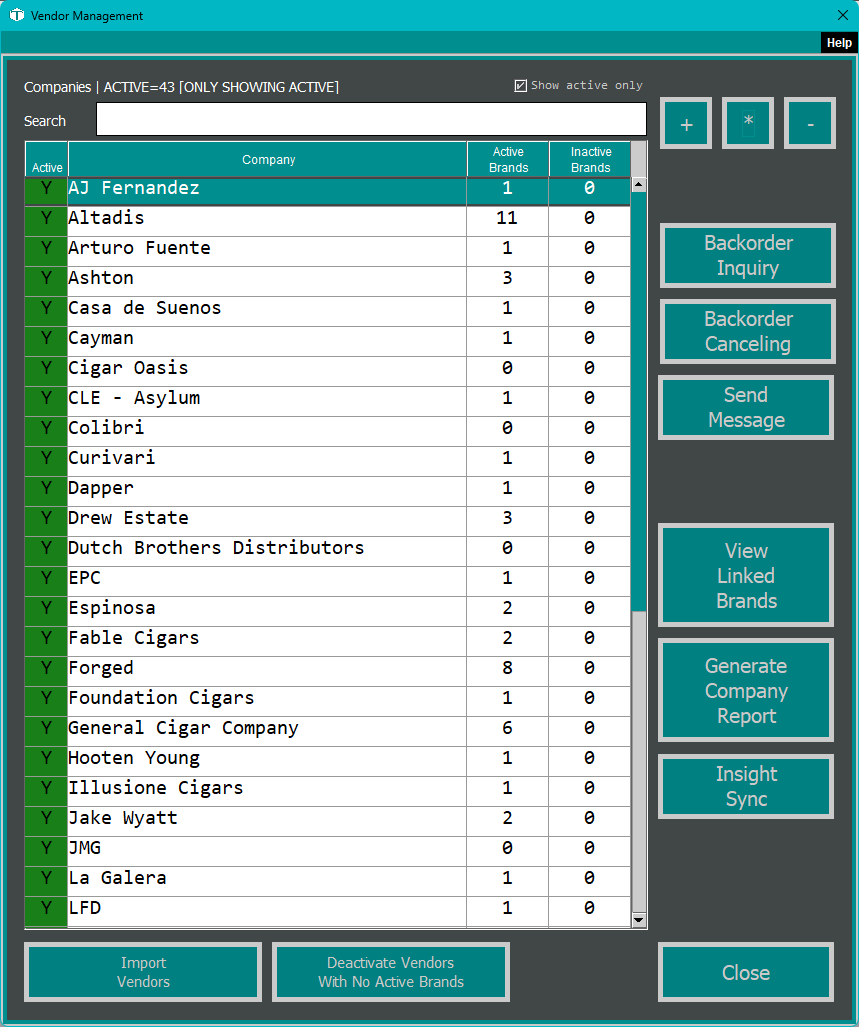Select Casa de Suenos

[x=327, y=311]
